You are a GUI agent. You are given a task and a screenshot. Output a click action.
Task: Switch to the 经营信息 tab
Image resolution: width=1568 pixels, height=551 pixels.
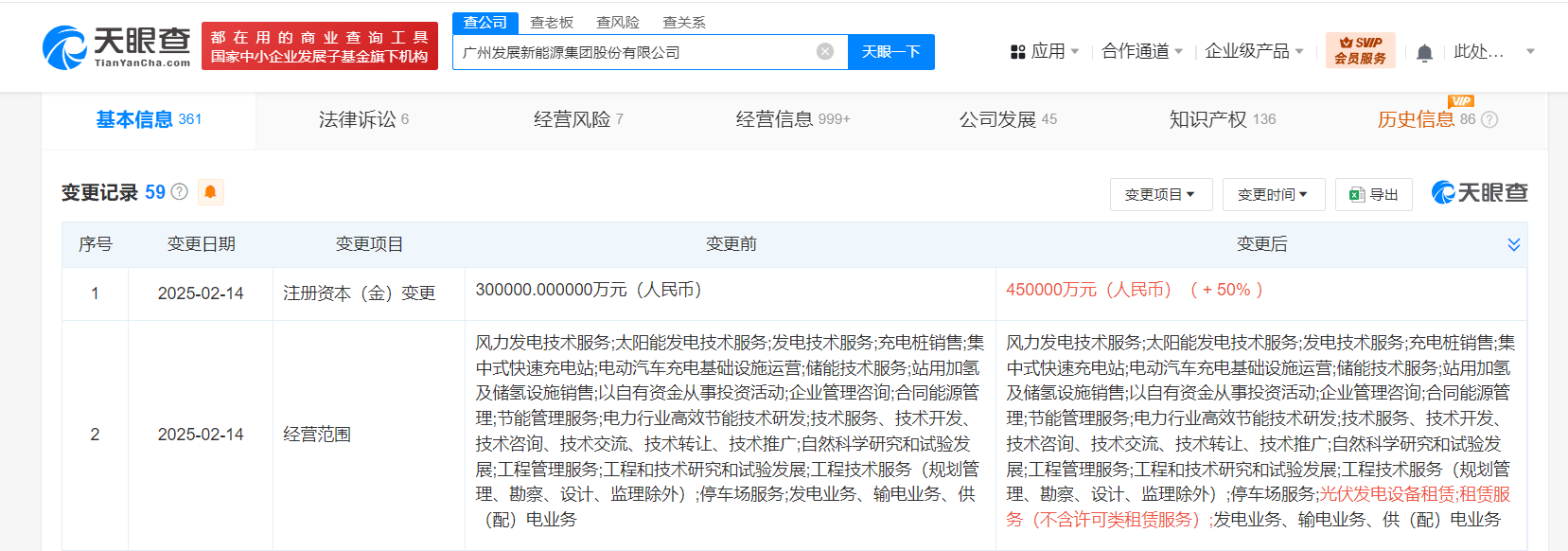[x=793, y=119]
